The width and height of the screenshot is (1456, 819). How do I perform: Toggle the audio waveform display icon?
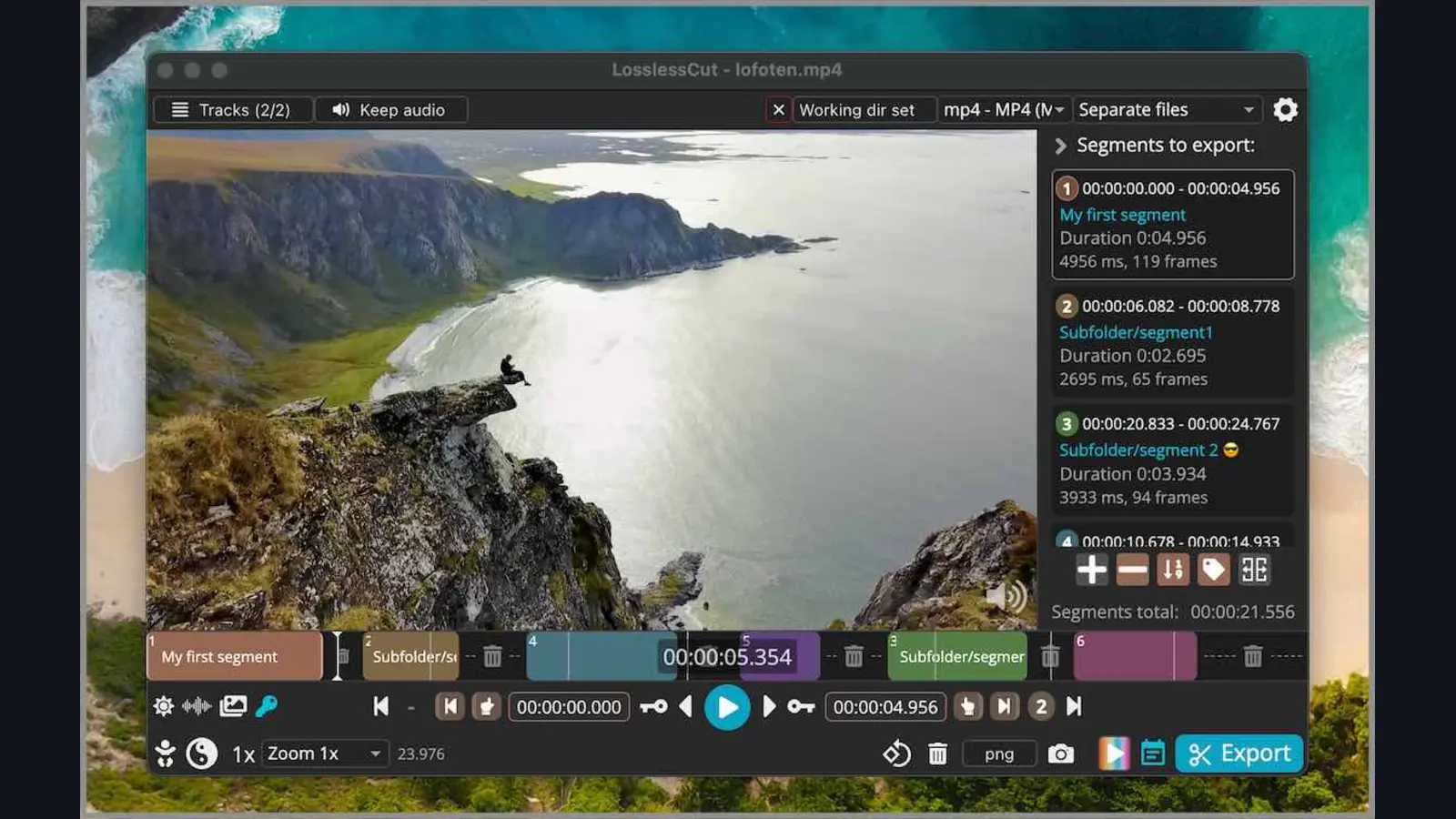(x=197, y=706)
